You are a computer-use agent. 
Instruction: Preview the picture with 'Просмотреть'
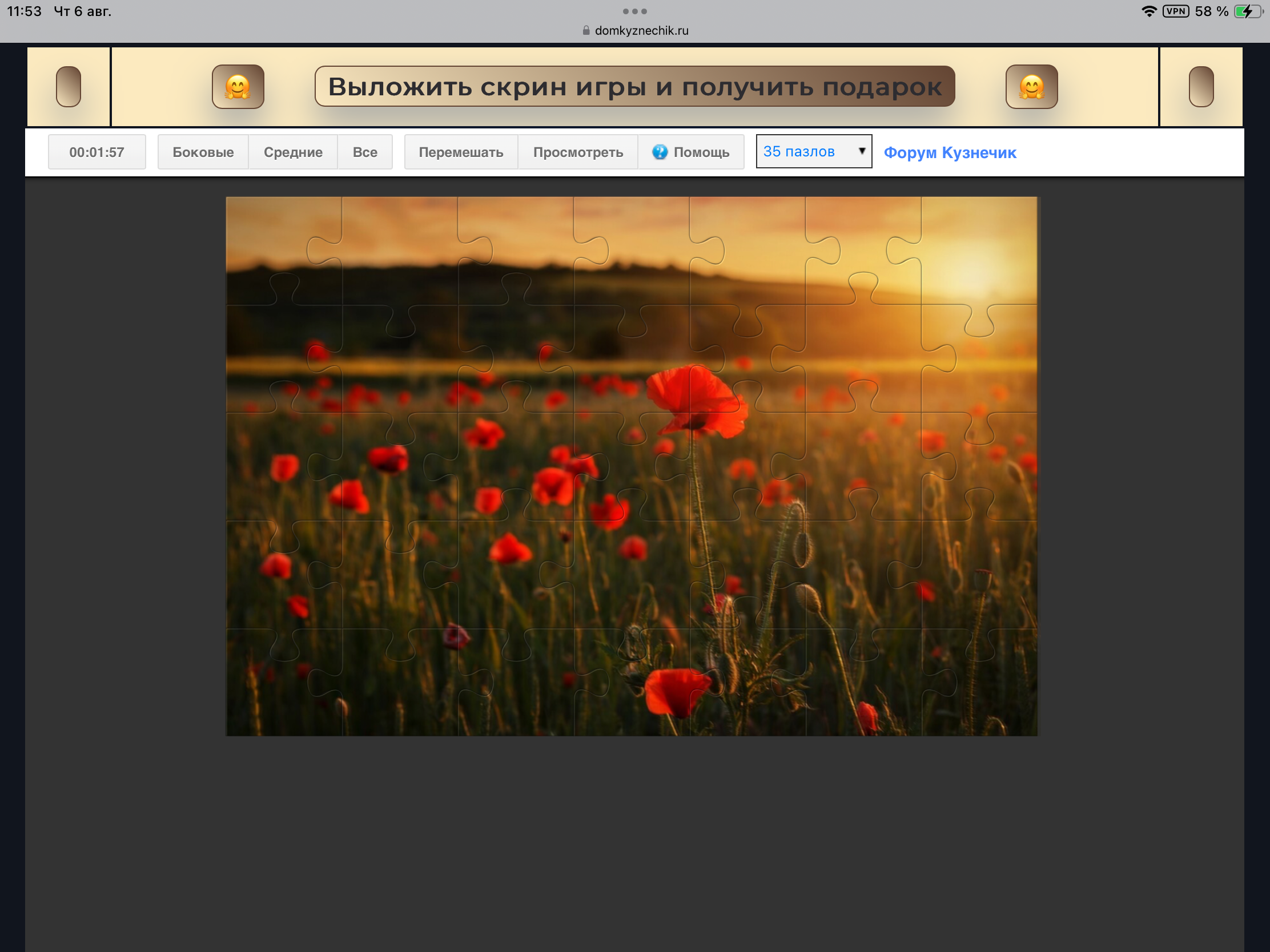tap(577, 152)
